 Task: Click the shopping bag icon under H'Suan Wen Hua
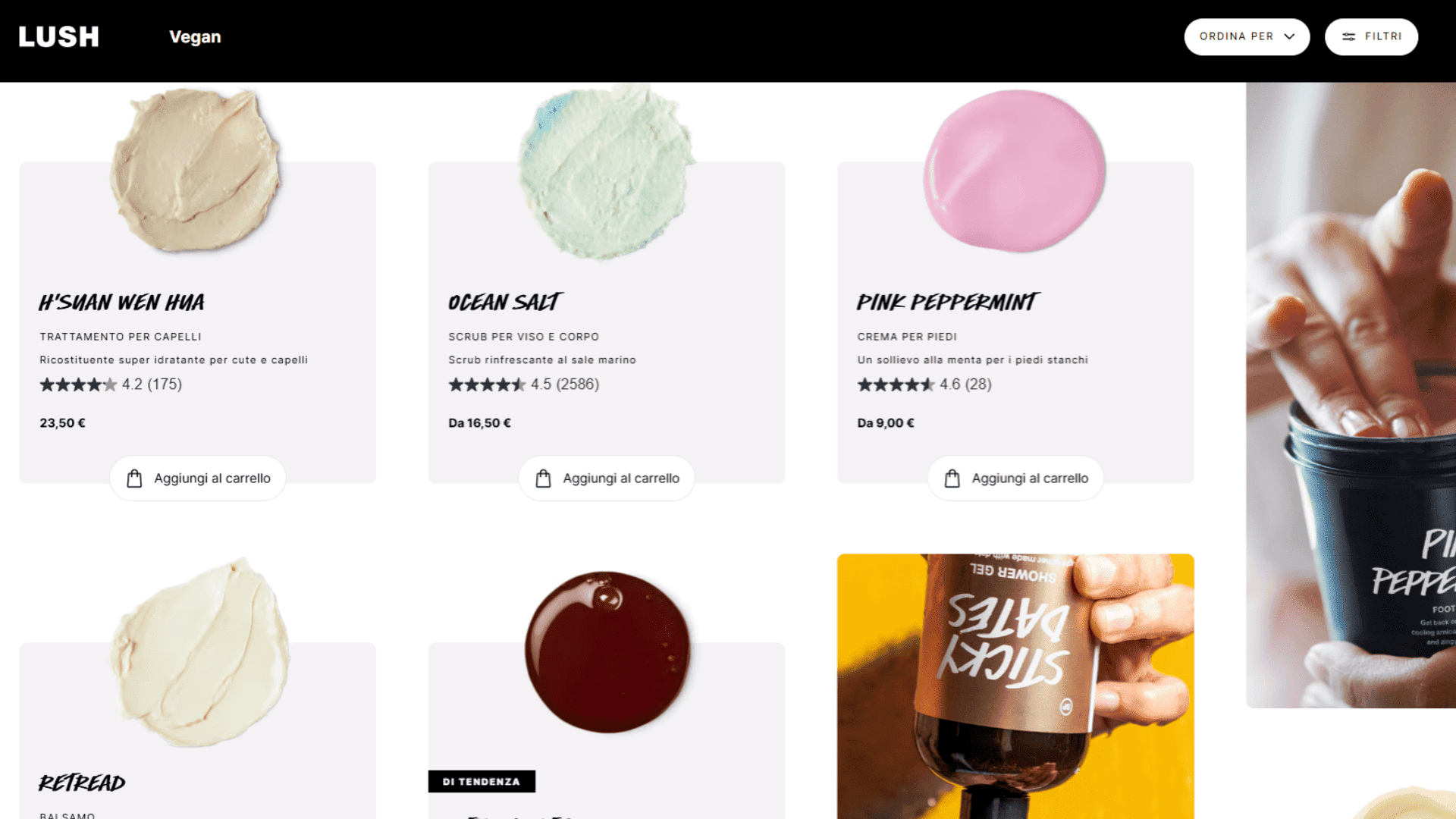pyautogui.click(x=134, y=479)
